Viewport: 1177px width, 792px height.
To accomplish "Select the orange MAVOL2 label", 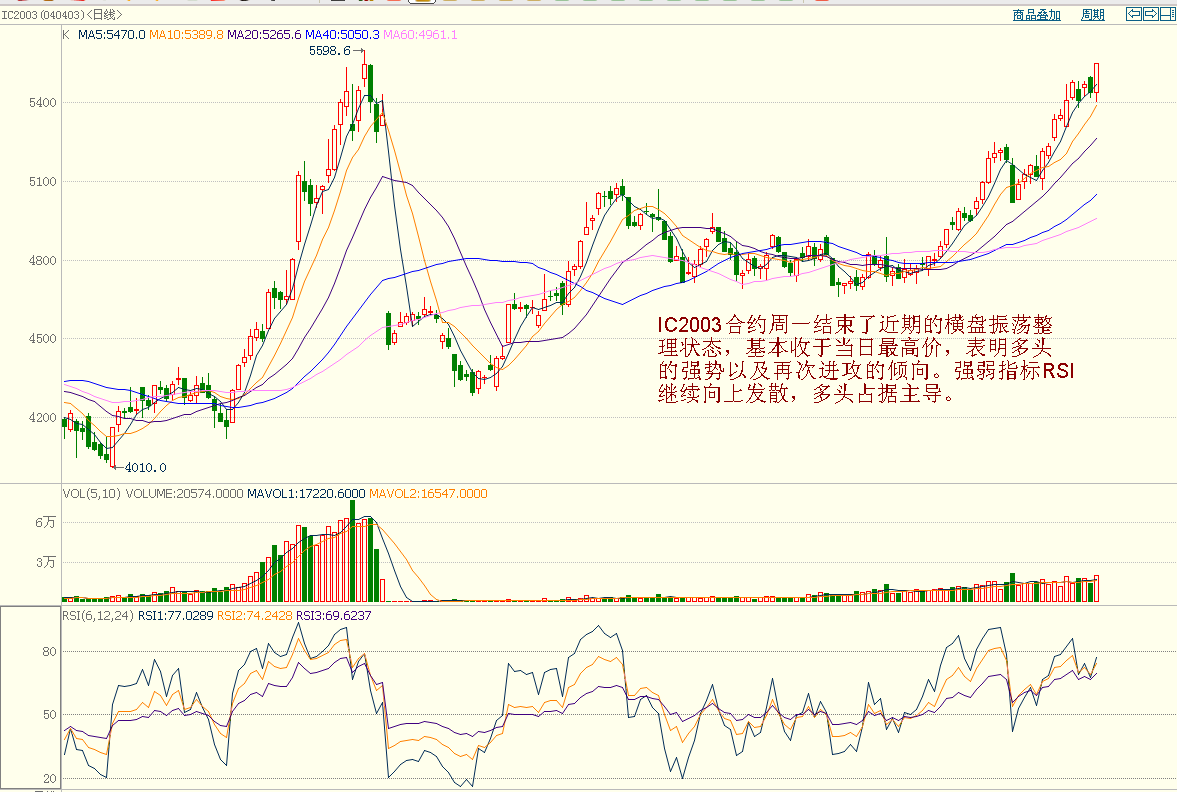I will pyautogui.click(x=428, y=493).
